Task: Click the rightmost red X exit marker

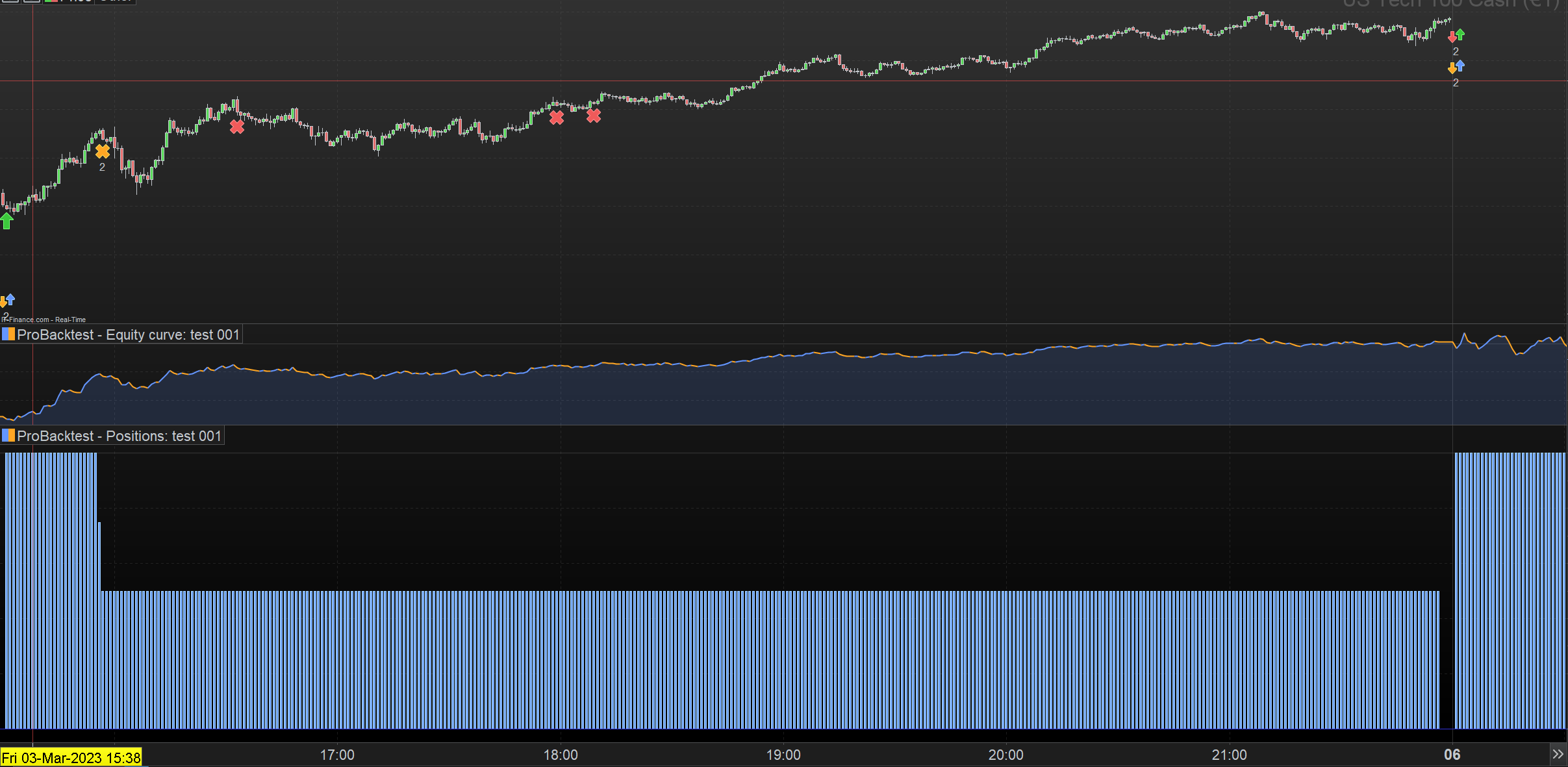Action: (594, 116)
